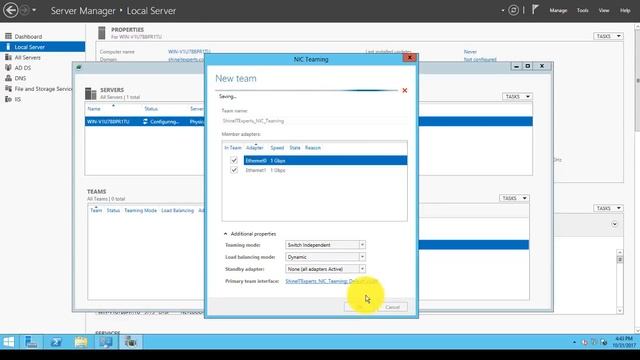Sort member adapters by Reason column
Viewport: 640px width, 360px height.
coord(313,148)
